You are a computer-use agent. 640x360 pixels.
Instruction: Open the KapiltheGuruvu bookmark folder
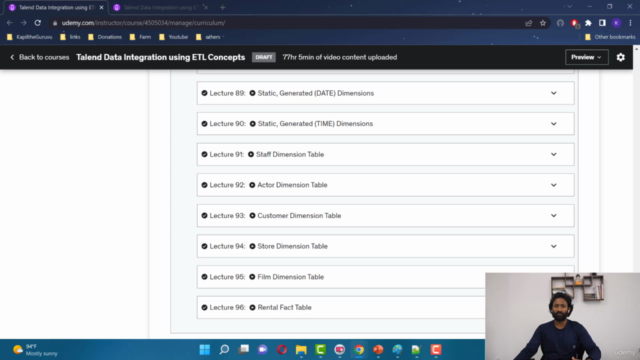point(30,37)
